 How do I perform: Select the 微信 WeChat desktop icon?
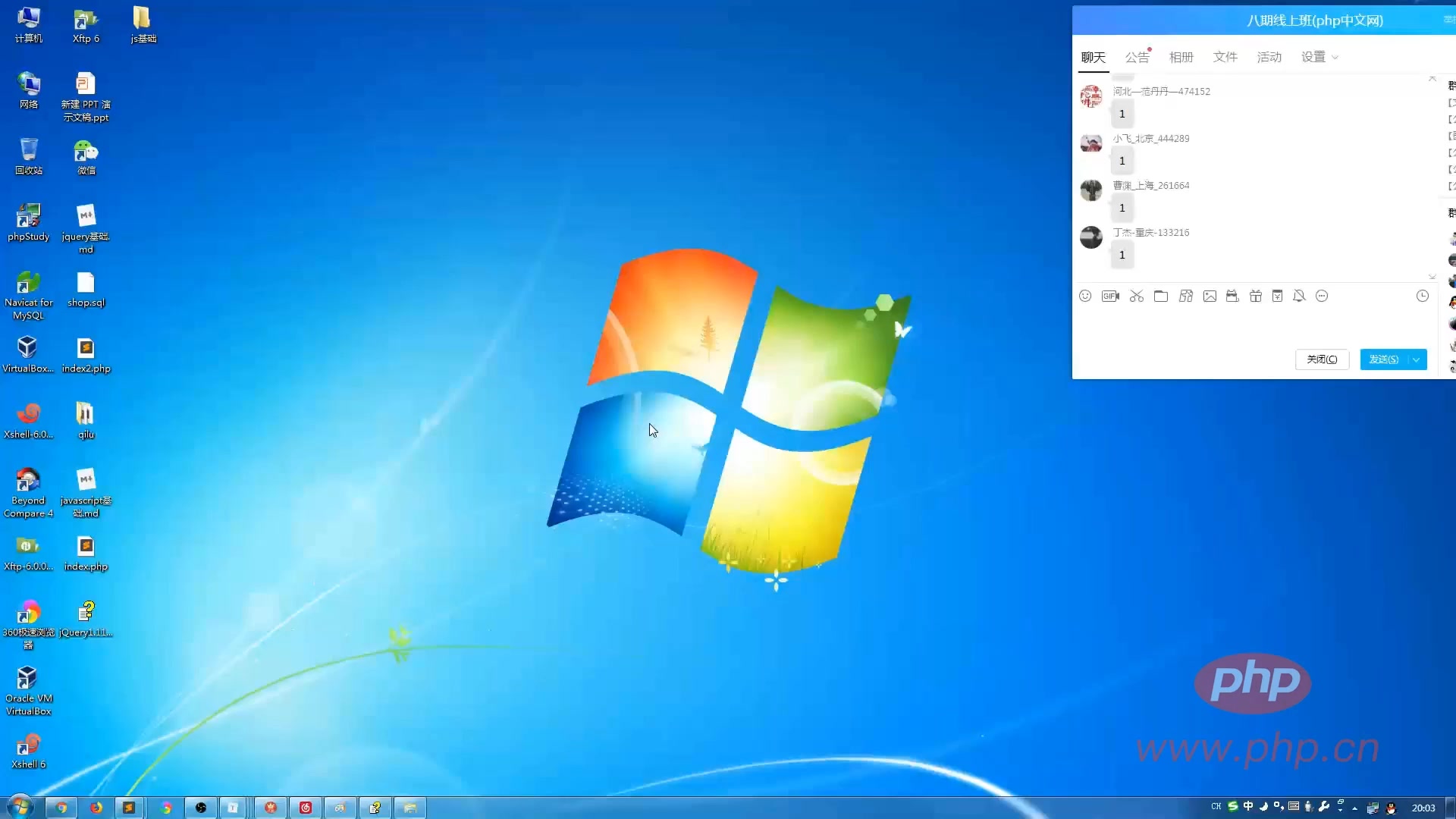click(86, 156)
